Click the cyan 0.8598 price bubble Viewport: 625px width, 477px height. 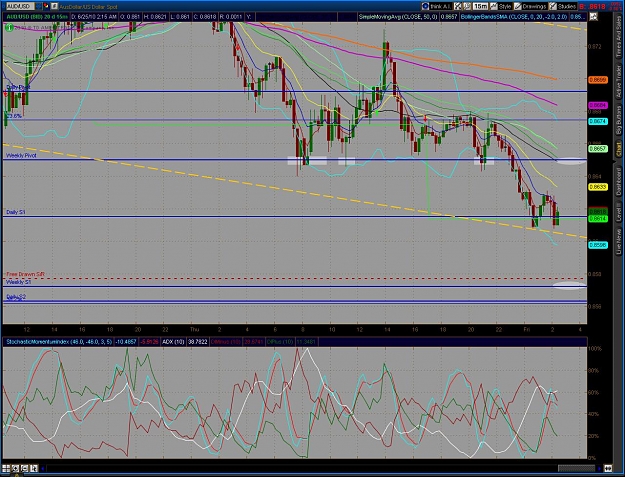pyautogui.click(x=598, y=245)
